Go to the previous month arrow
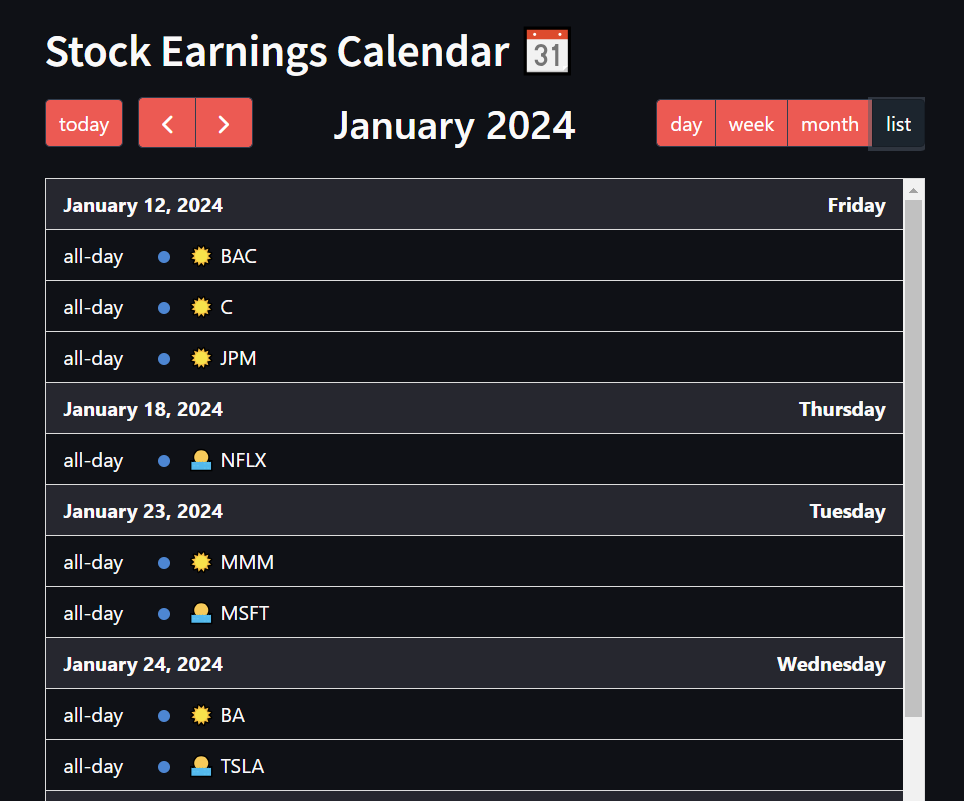Viewport: 964px width, 801px height. point(167,124)
